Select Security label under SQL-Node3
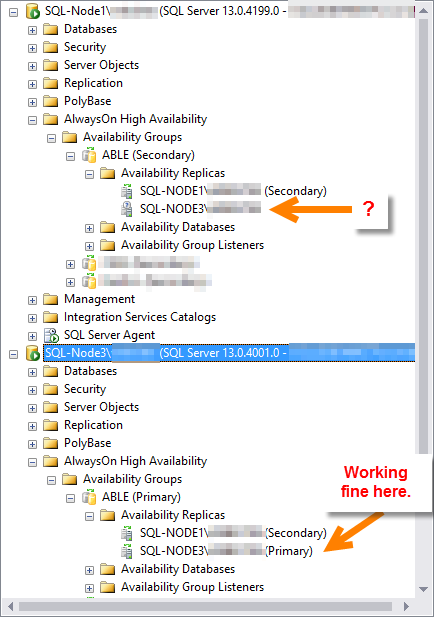This screenshot has width=434, height=617. (85, 389)
